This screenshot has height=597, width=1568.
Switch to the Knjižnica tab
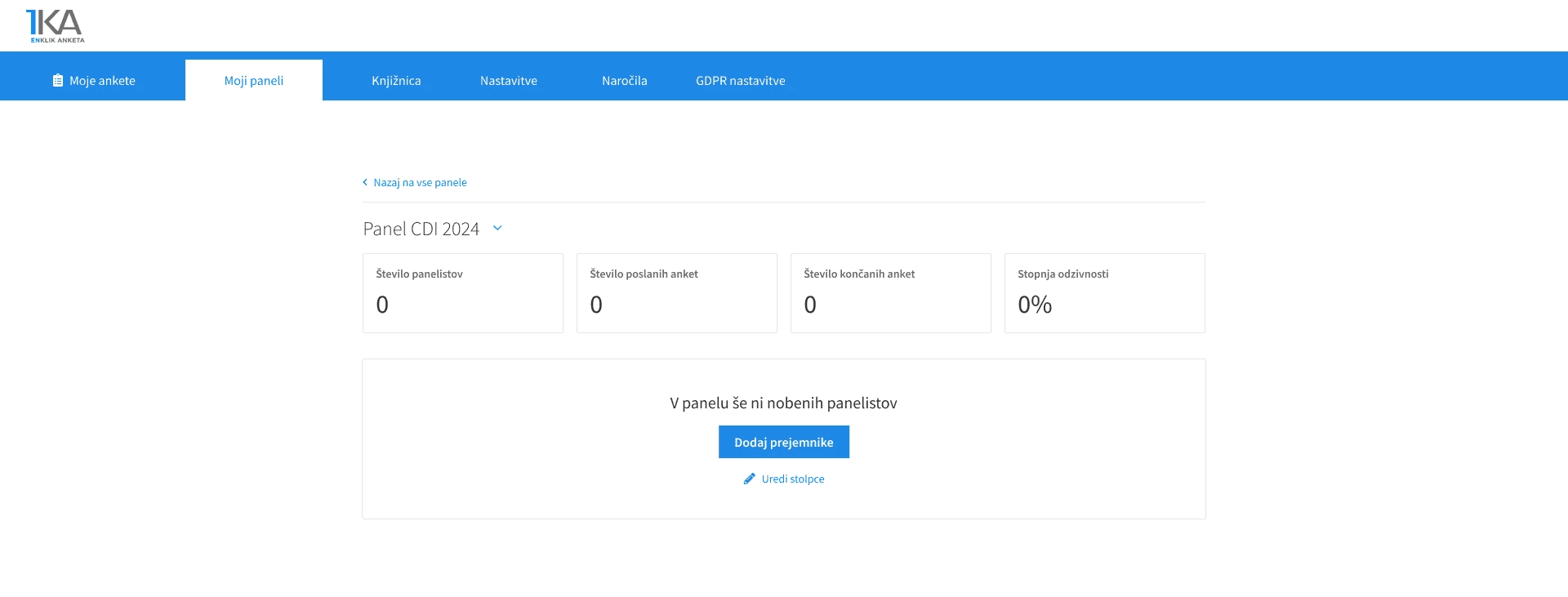[x=396, y=80]
